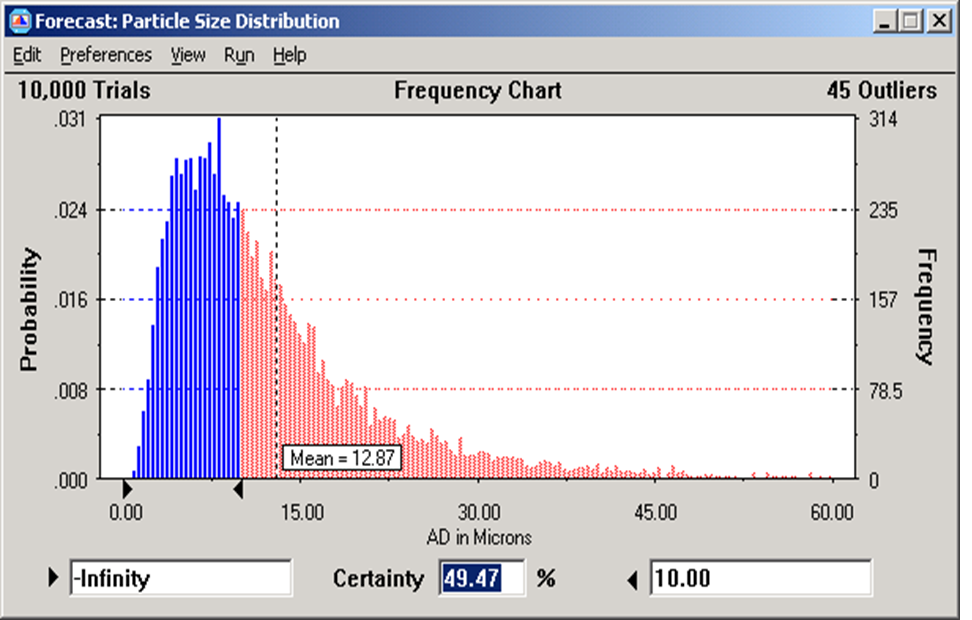Click the 45 Outliers text
Viewport: 972px width, 620px height.
881,91
